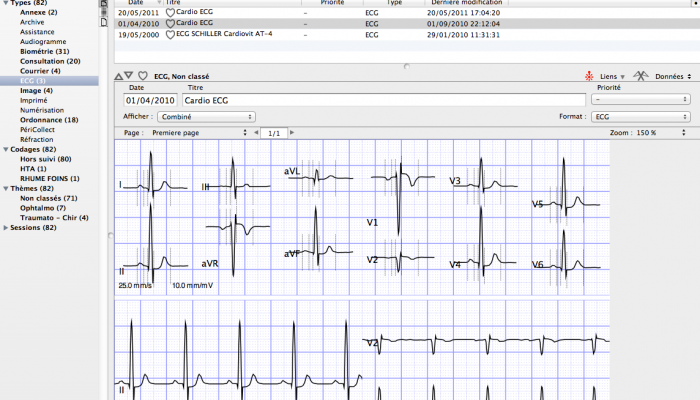Click heart icon of 01/04/2010 Cardio ECG
This screenshot has width=700, height=400.
coord(170,24)
